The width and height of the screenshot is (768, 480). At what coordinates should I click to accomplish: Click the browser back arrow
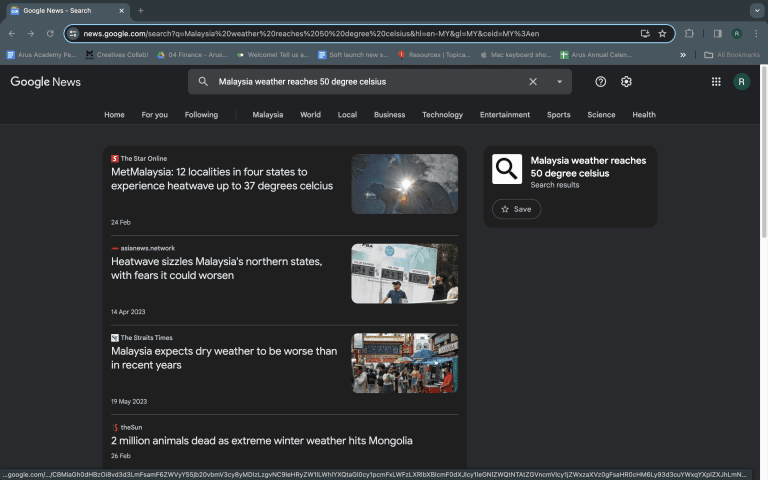pos(12,34)
